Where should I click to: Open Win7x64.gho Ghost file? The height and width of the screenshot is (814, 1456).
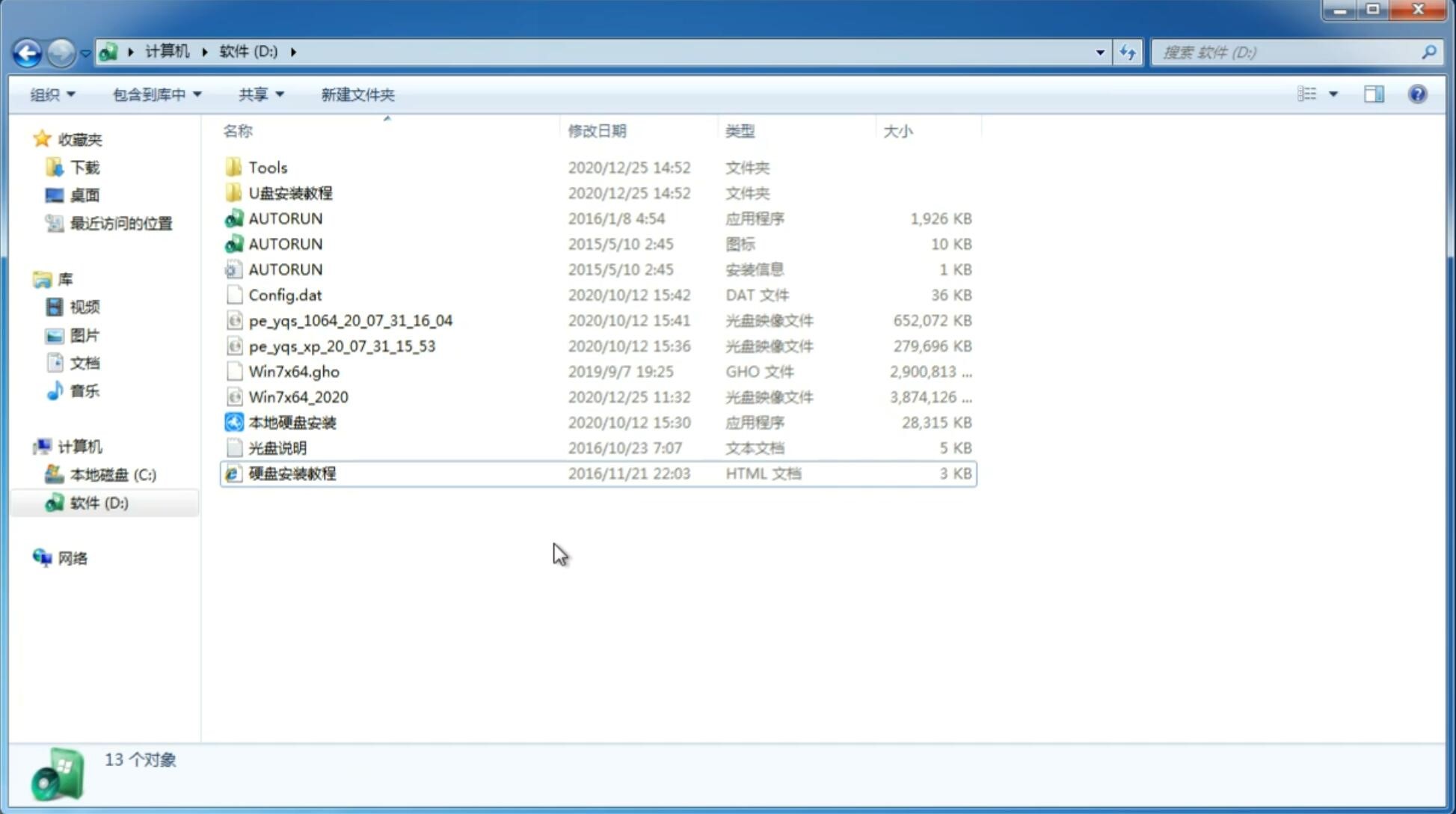click(293, 371)
